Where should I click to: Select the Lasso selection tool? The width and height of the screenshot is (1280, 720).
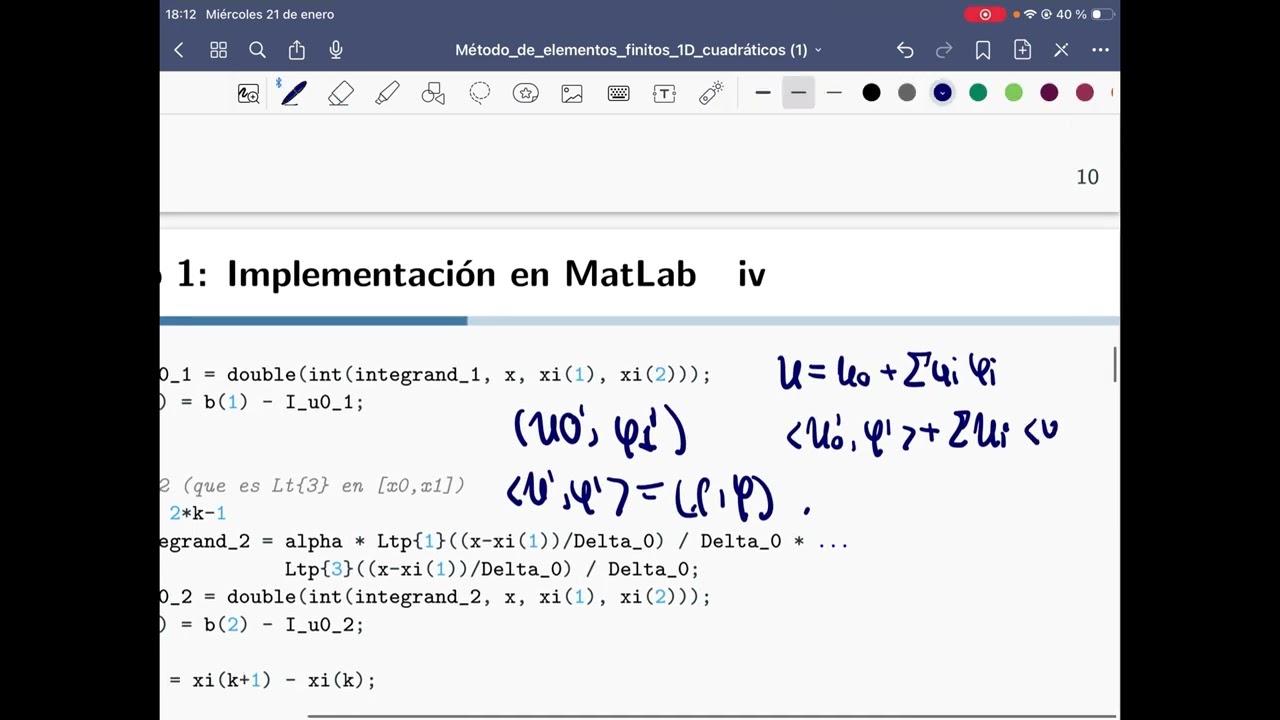(480, 93)
